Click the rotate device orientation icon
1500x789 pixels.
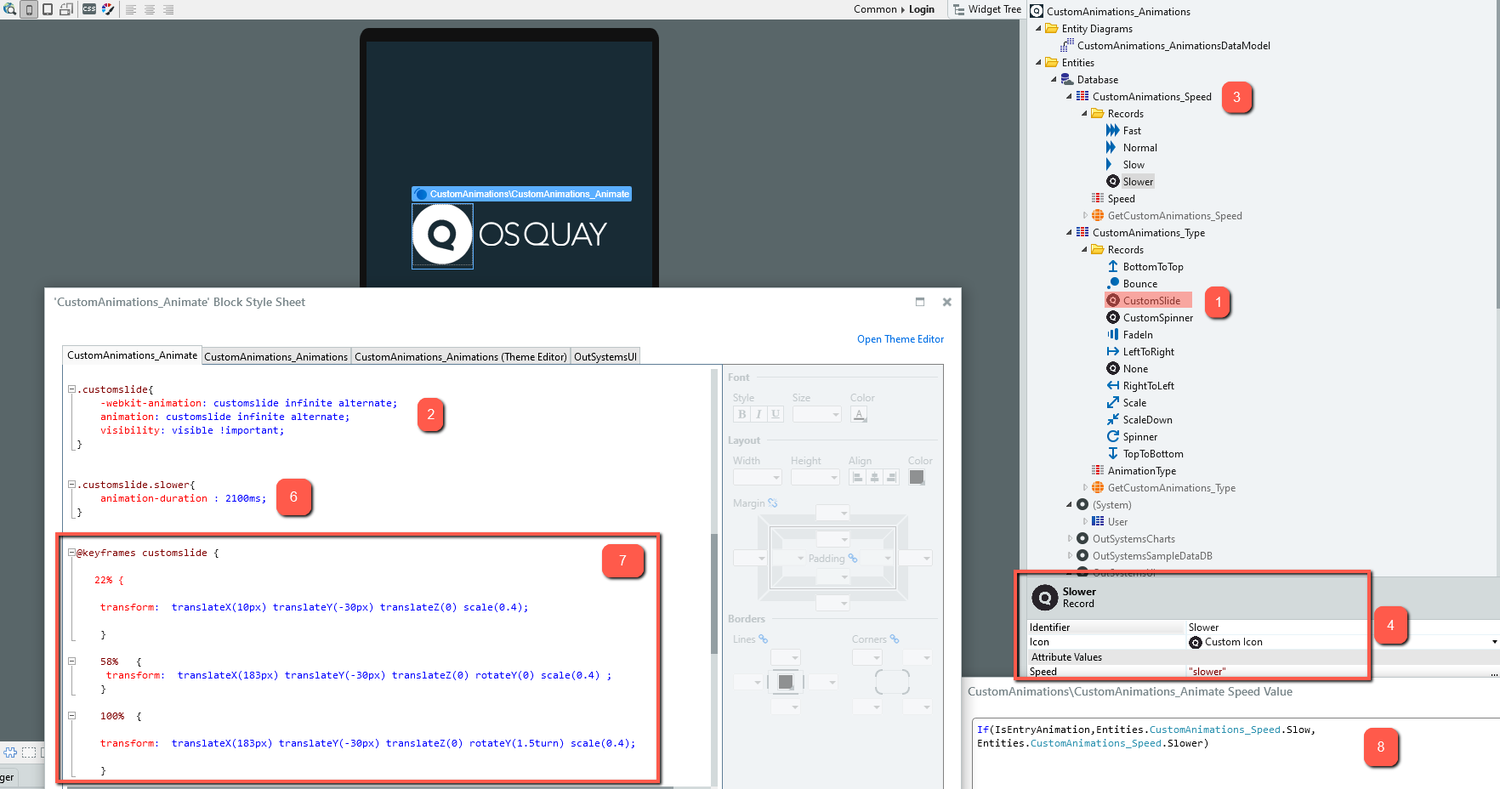(x=65, y=9)
